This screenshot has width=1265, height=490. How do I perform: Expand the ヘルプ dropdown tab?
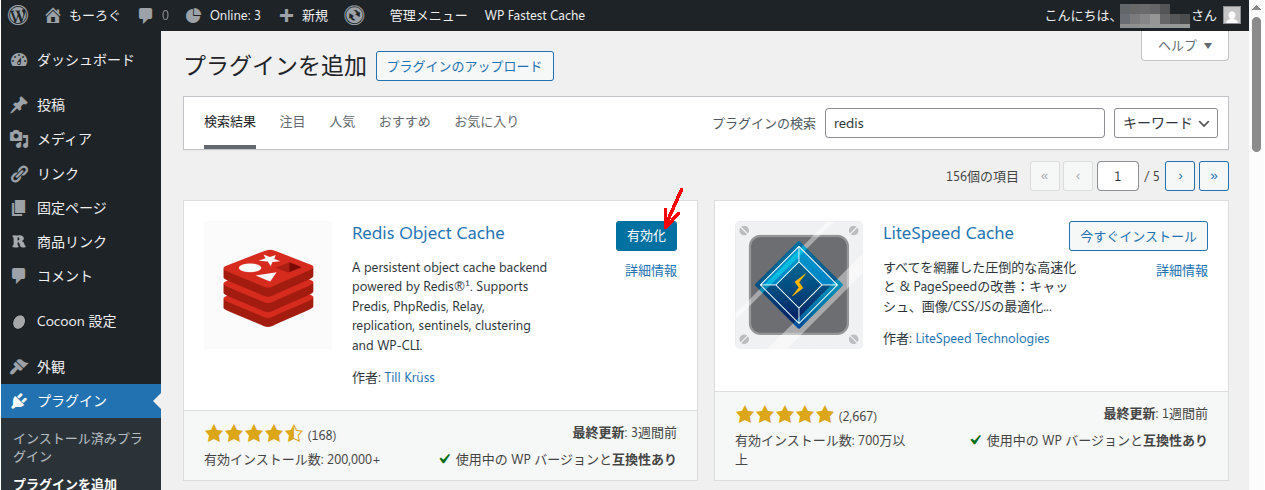[x=1185, y=45]
